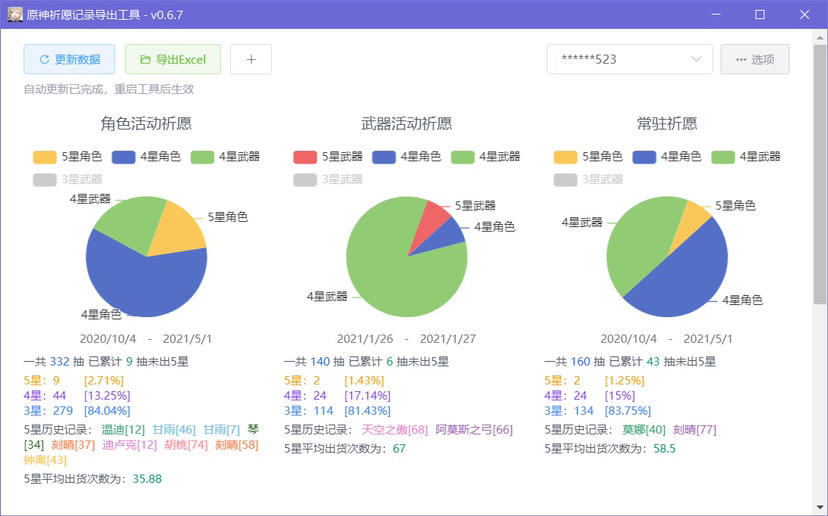This screenshot has height=516, width=828.
Task: Click the 钟离[43] history entry
Action: coord(45,459)
